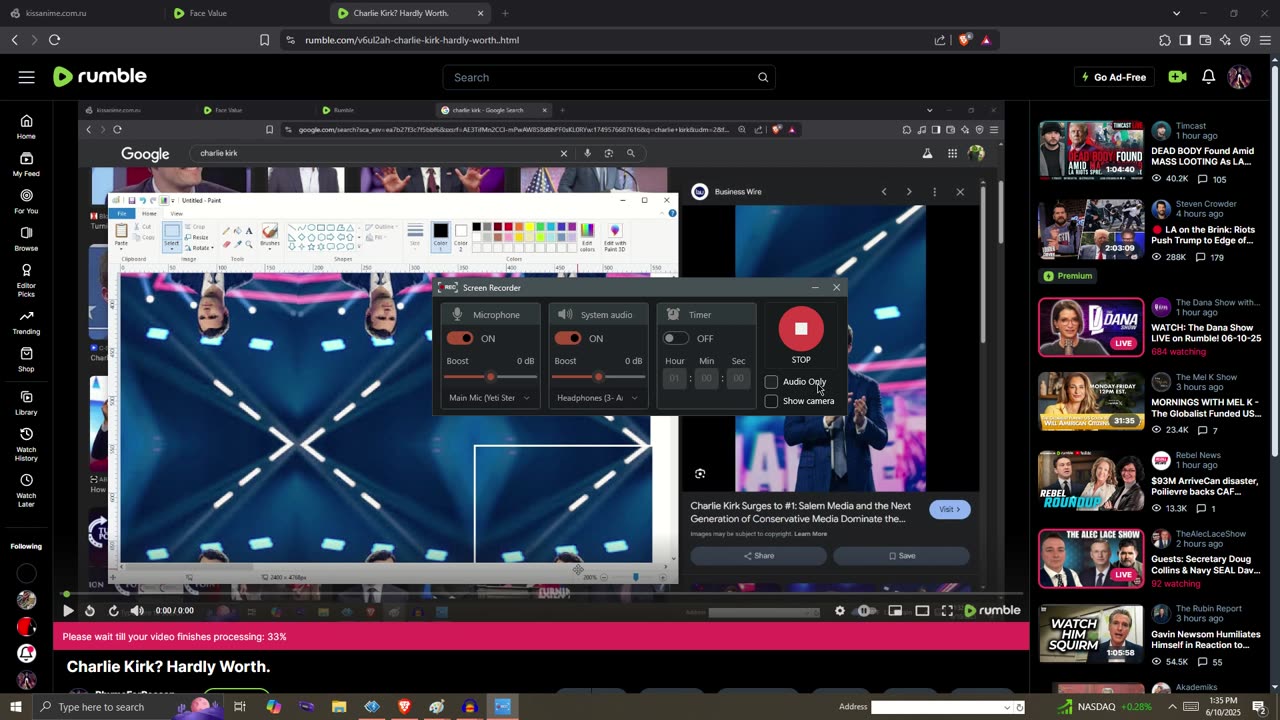Open the Brave Wallet icon

(1205, 40)
